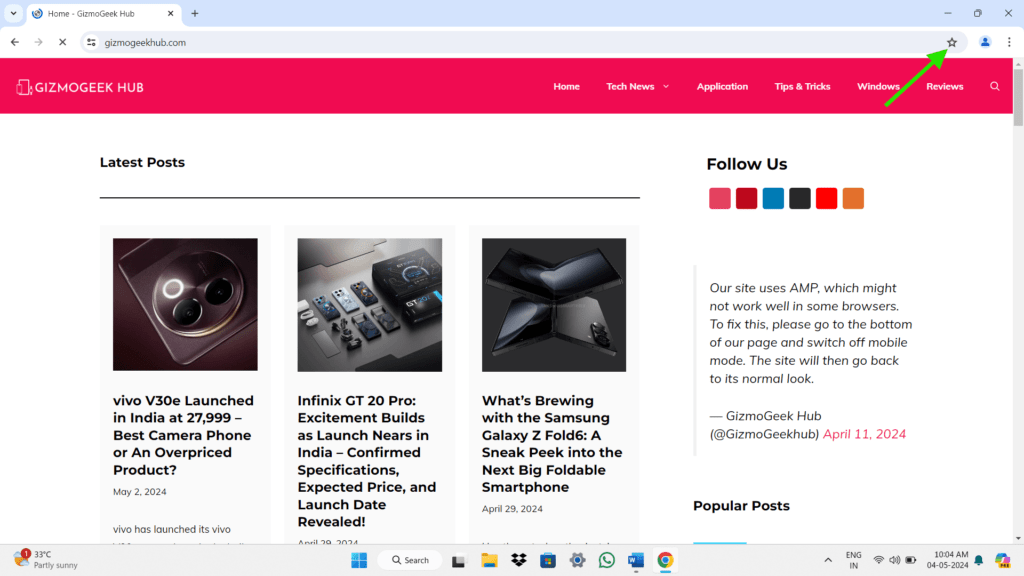Open the vivo V30e Launched in India article
The height and width of the screenshot is (576, 1024).
click(x=184, y=435)
